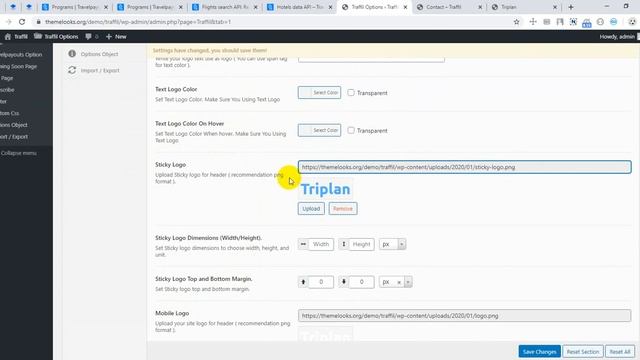The height and width of the screenshot is (360, 640).
Task: Open Import / Export section
Action: [x=100, y=70]
